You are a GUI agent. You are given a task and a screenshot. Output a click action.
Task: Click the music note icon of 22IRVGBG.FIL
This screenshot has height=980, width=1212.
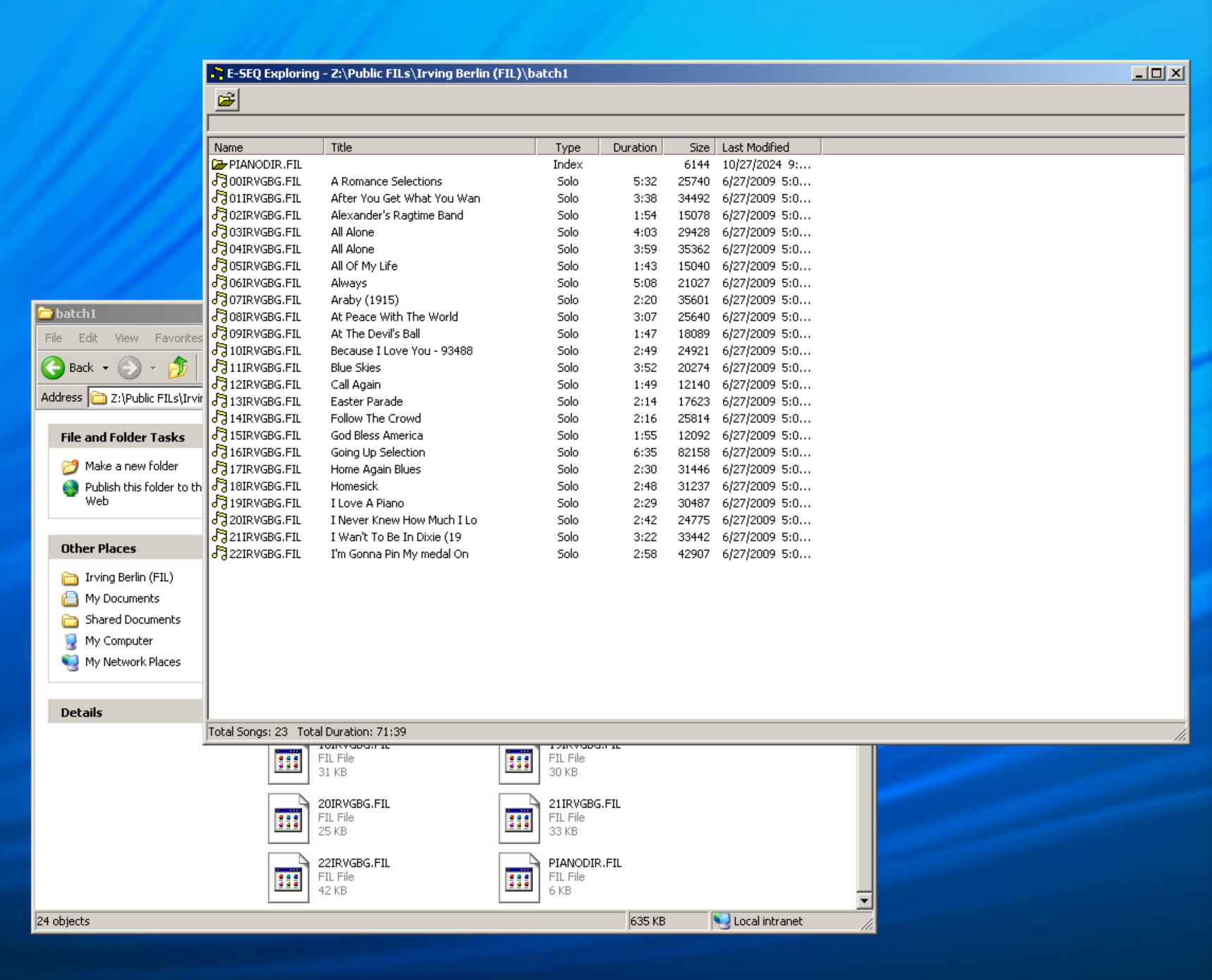(x=219, y=554)
